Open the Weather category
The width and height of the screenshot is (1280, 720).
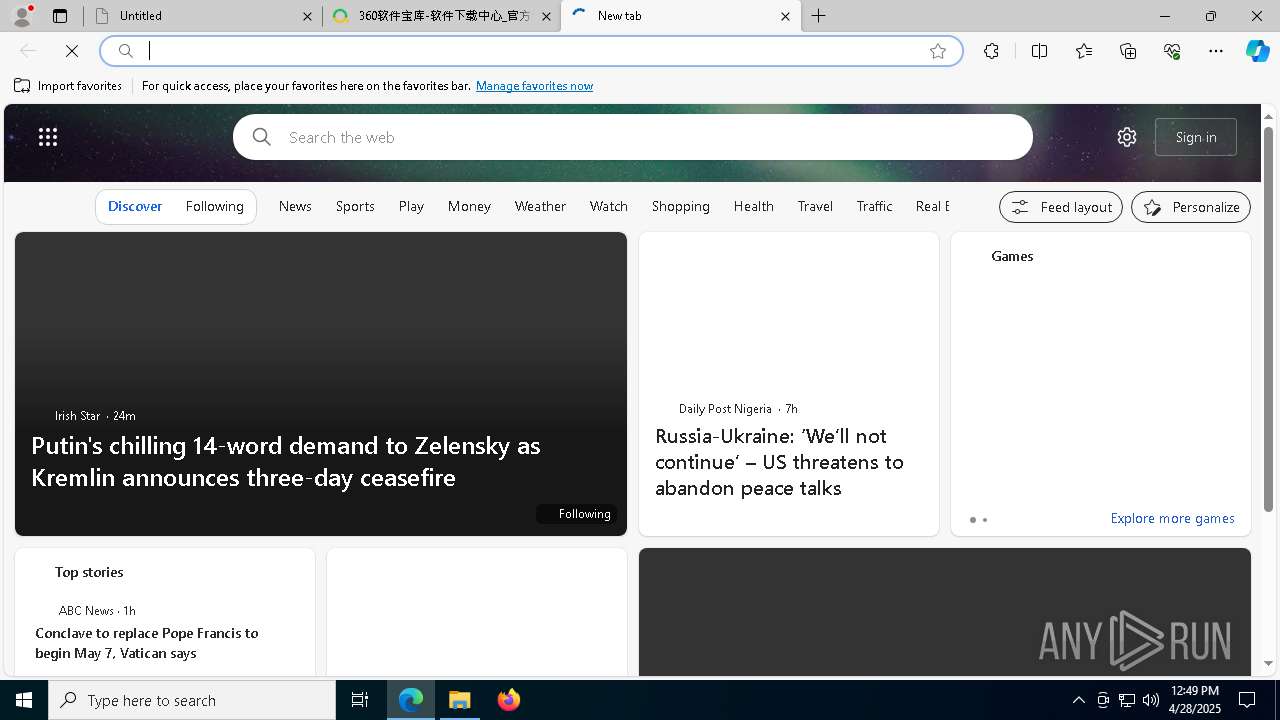pyautogui.click(x=540, y=206)
